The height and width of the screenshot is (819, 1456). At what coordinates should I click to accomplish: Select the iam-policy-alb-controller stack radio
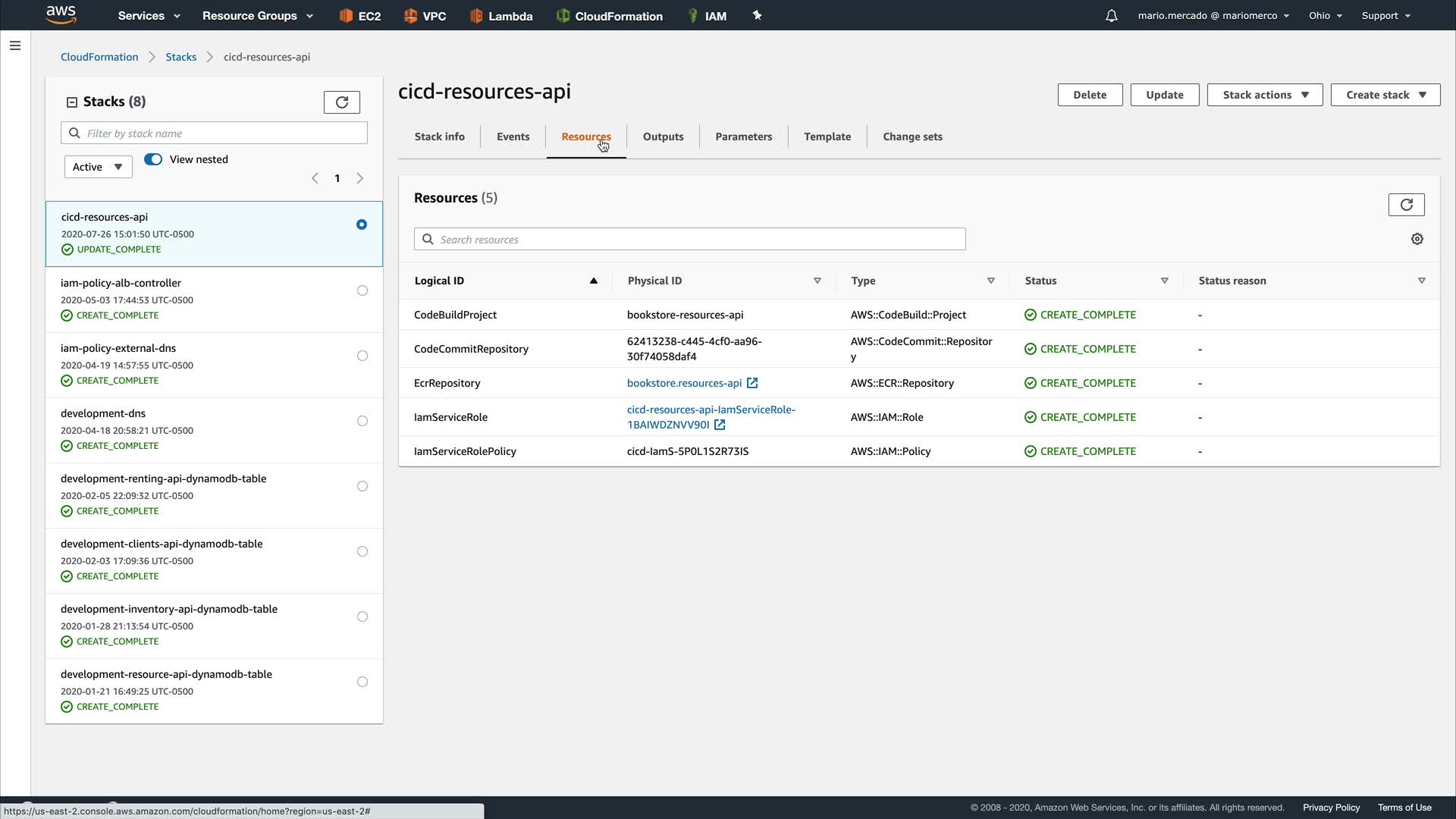click(x=362, y=290)
